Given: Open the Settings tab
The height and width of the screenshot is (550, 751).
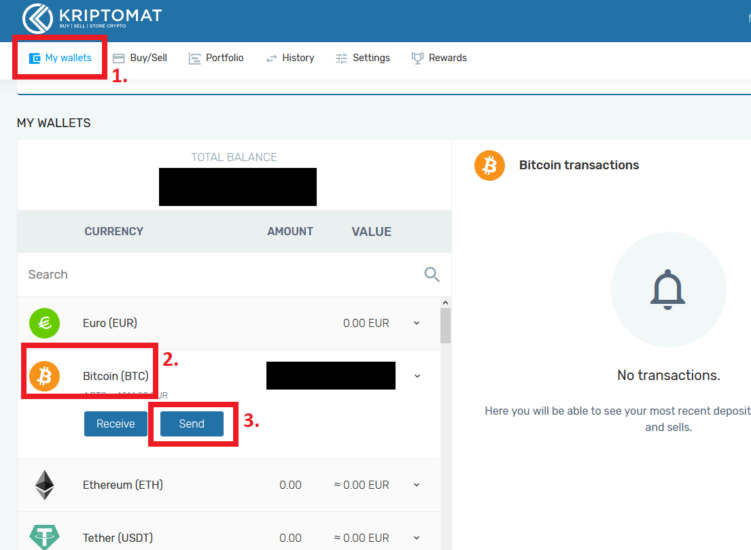Looking at the screenshot, I should [363, 58].
